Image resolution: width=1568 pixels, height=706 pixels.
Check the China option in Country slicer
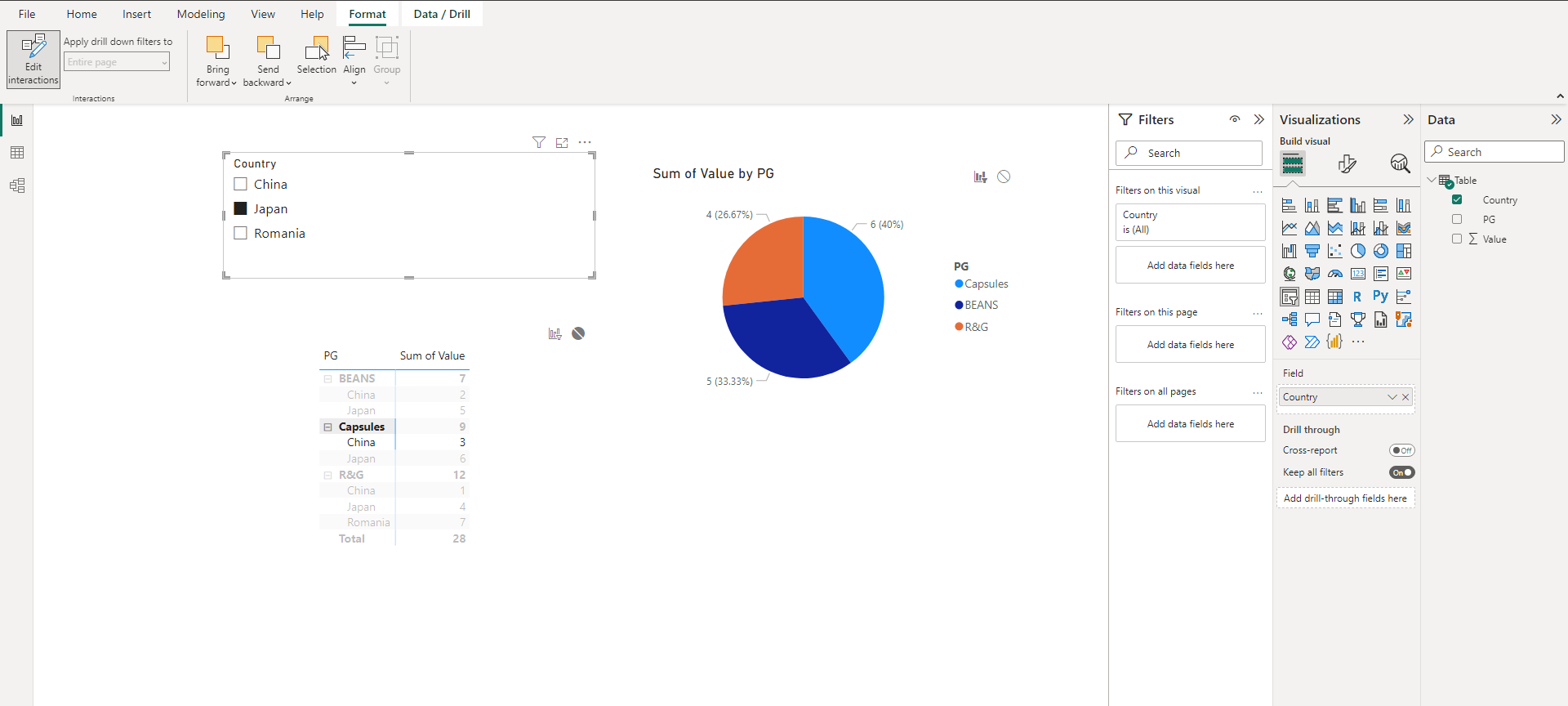coord(241,185)
